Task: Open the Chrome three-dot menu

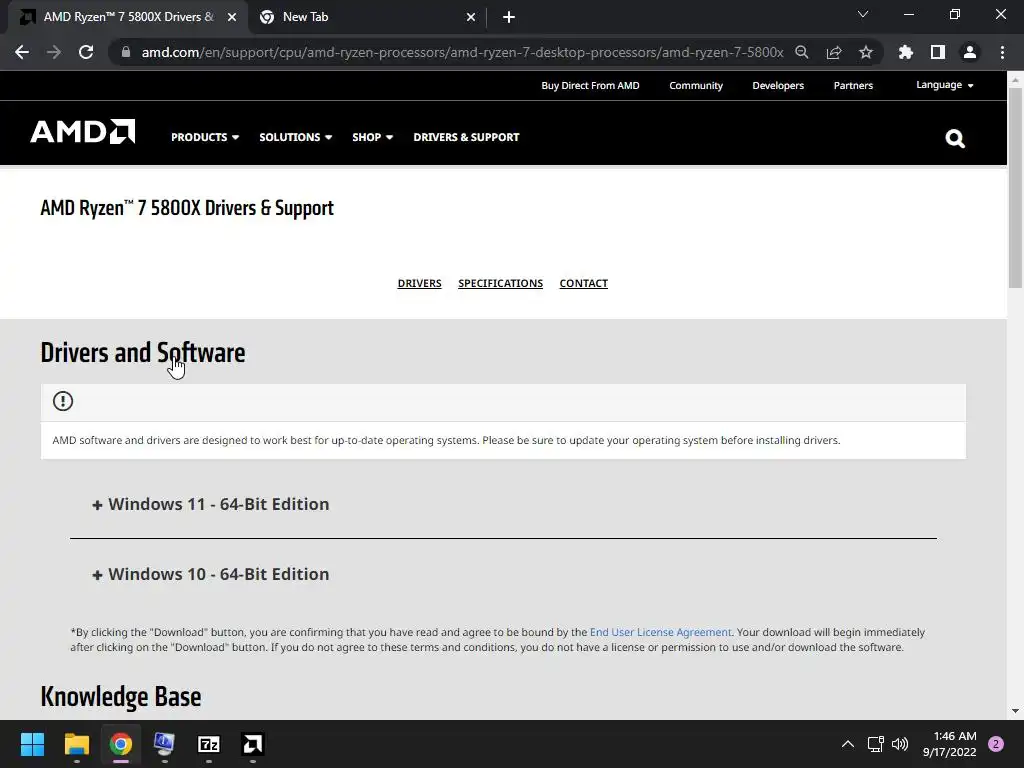Action: 1002,52
